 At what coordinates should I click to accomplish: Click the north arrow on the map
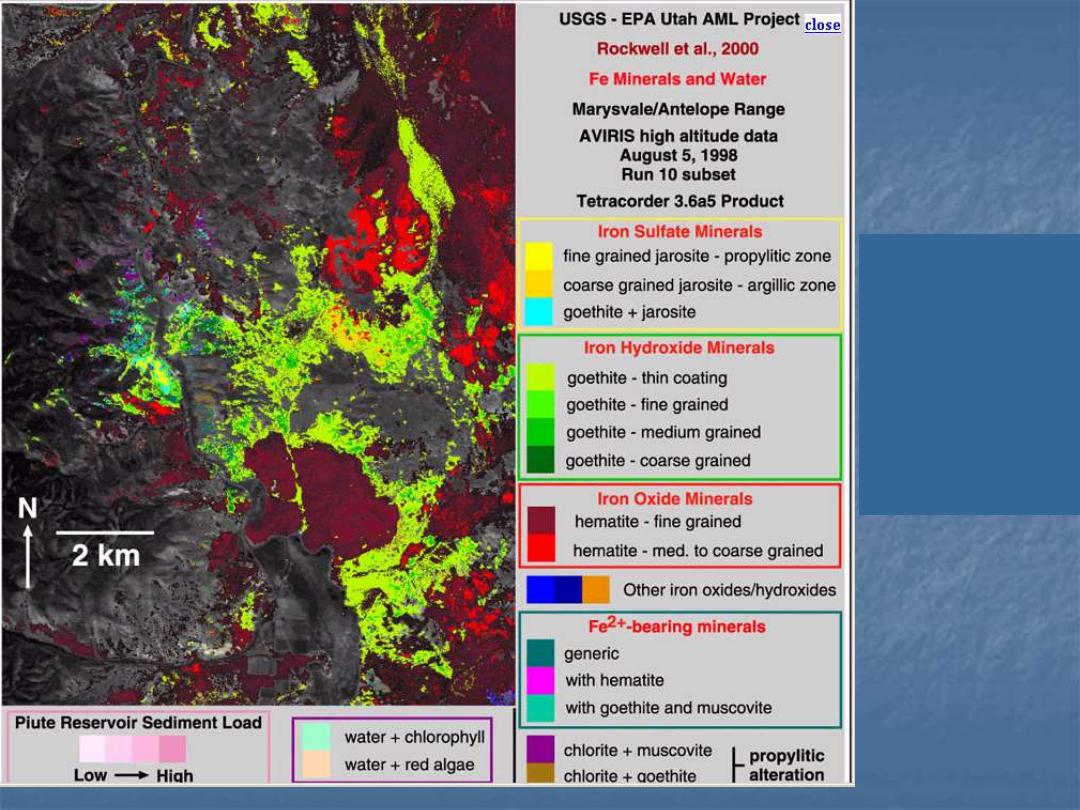(28, 557)
